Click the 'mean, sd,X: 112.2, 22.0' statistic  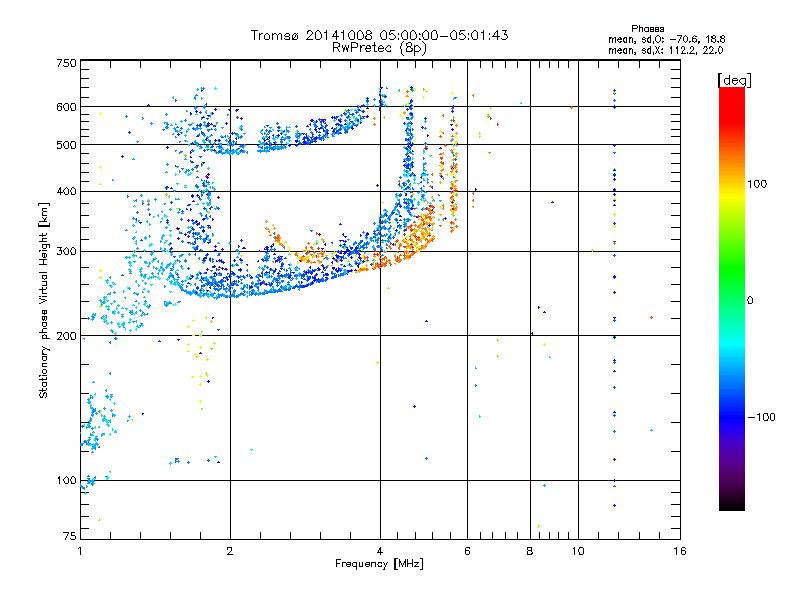tap(665, 50)
